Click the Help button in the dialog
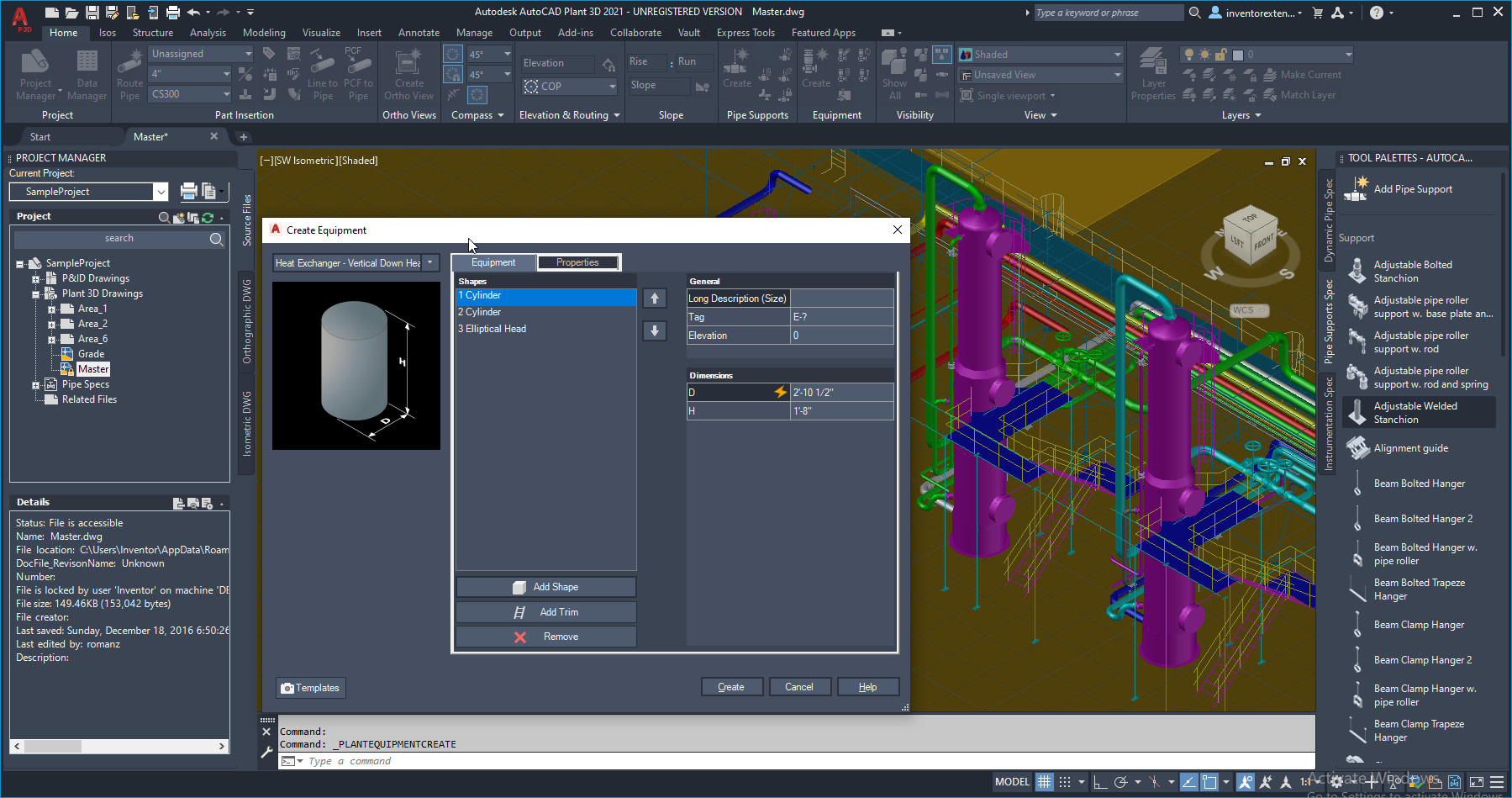 pos(867,687)
